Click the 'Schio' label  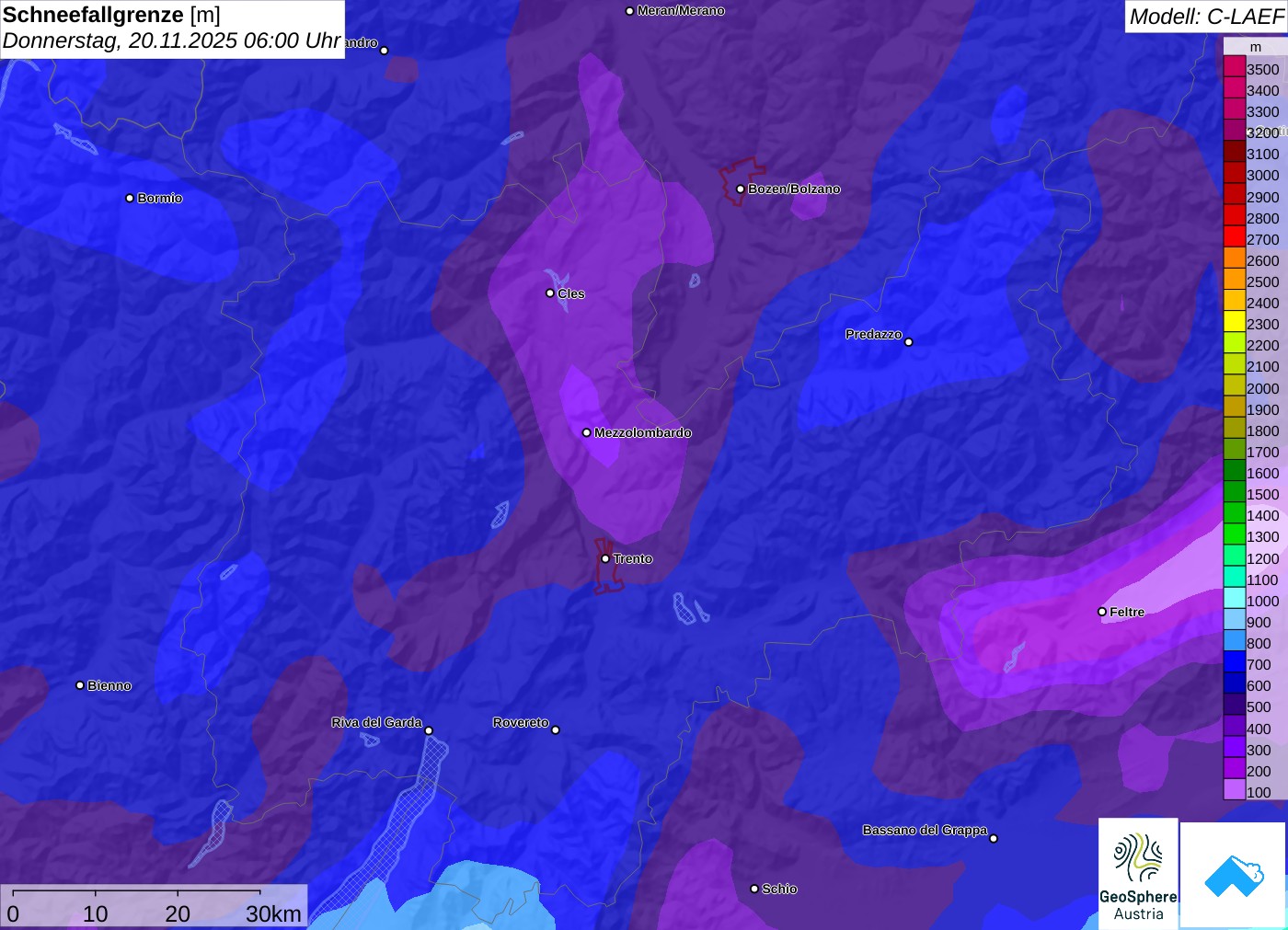point(779,889)
